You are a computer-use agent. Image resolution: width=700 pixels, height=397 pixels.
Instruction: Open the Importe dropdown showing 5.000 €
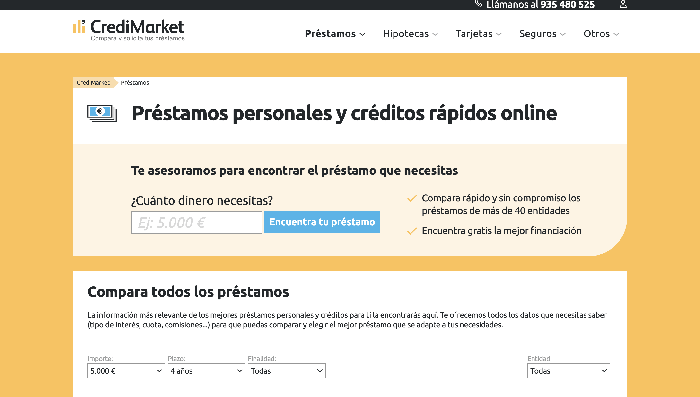coord(125,371)
